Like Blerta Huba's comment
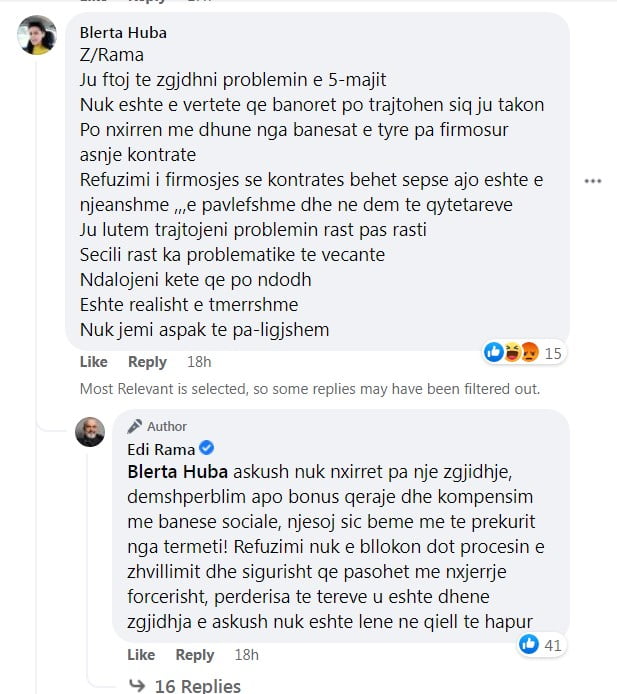This screenshot has width=617, height=694. (x=93, y=362)
